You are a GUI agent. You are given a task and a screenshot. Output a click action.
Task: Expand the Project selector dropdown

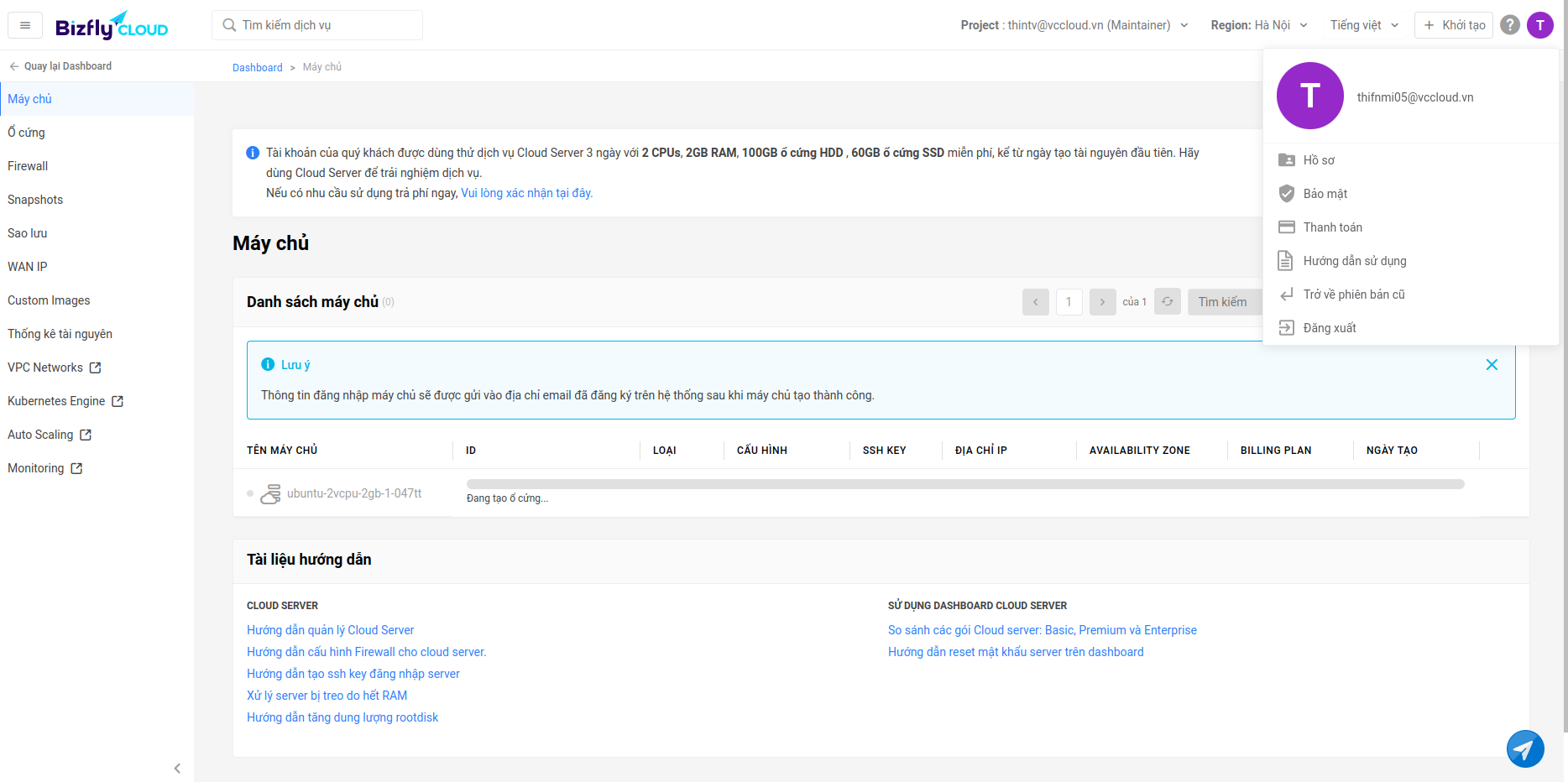pos(1074,25)
